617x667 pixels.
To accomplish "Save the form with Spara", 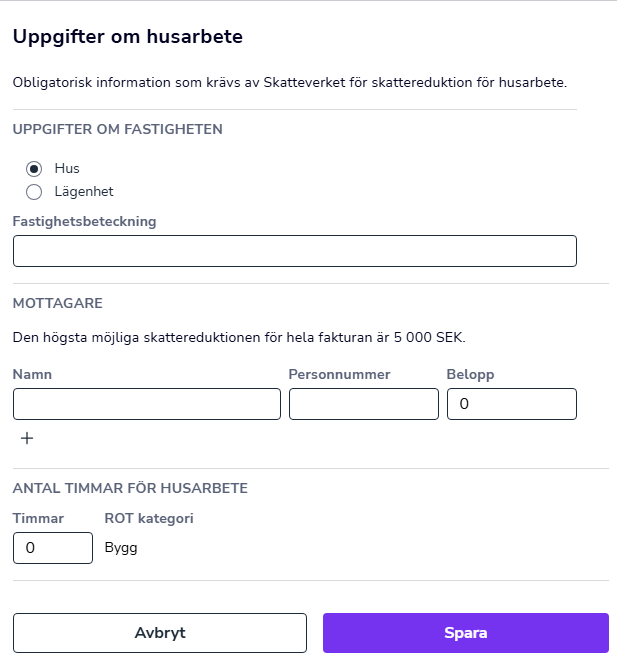I will (466, 633).
